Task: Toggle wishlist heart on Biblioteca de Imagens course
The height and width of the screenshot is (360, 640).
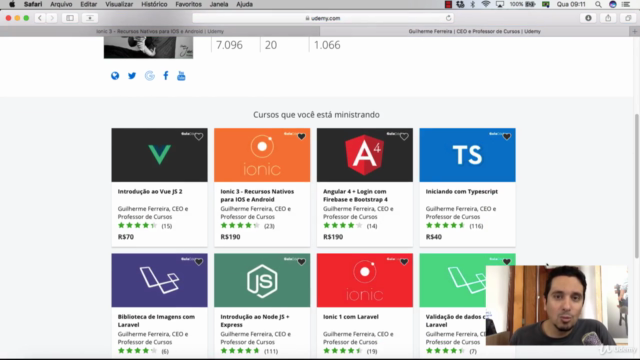Action: click(199, 262)
